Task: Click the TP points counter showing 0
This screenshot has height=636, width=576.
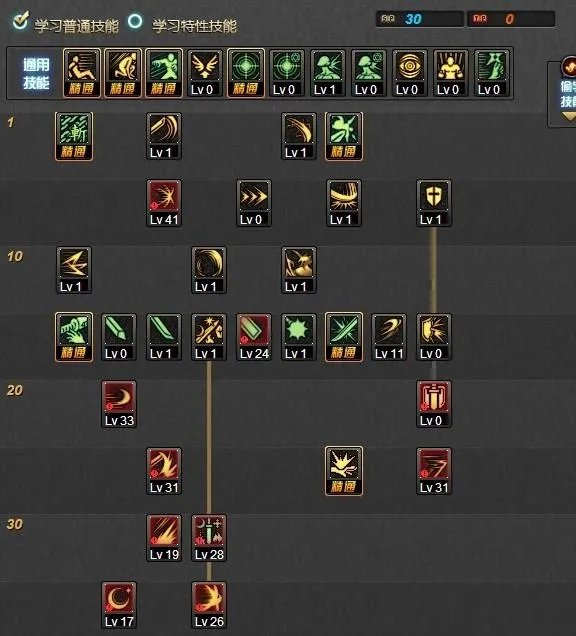Action: (x=511, y=19)
